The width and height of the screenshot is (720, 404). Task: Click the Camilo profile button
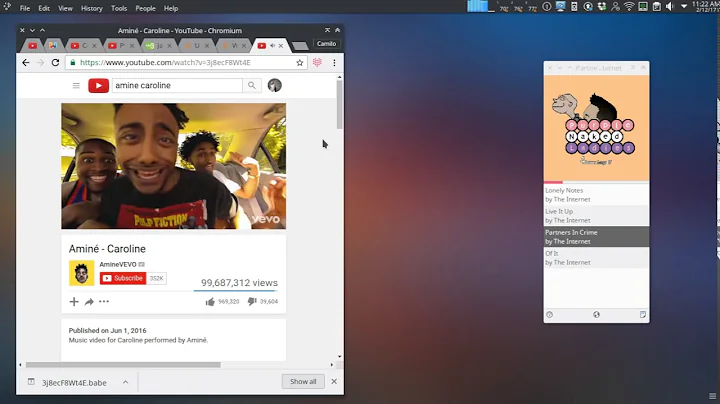coord(326,44)
